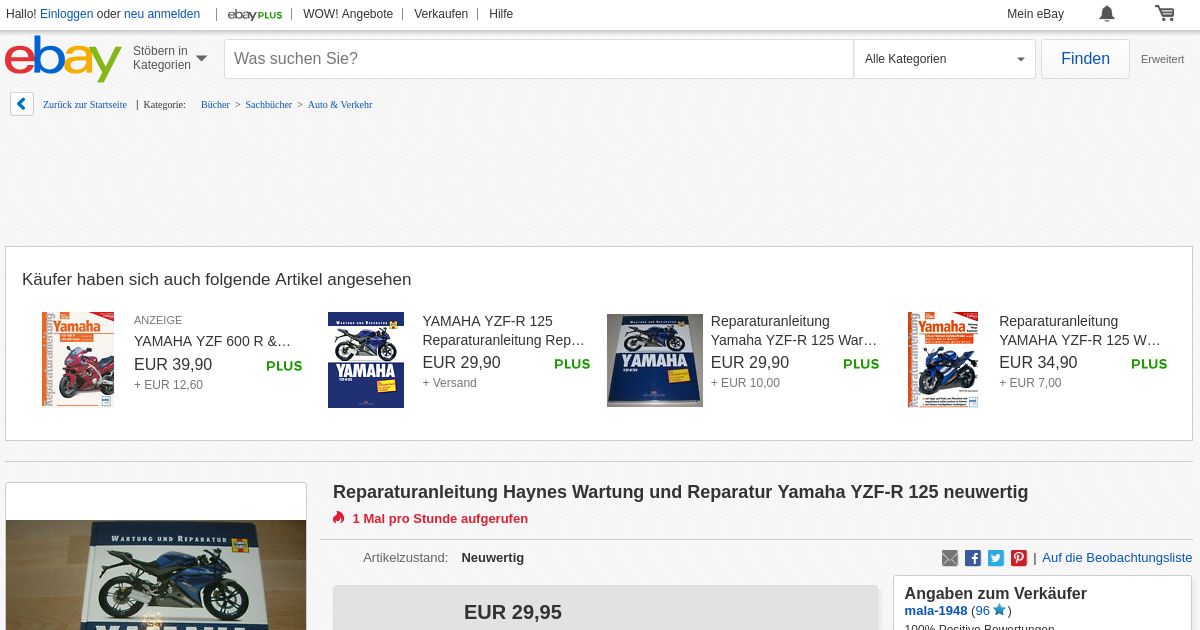Open the main Yamaha book product image
The image size is (1200, 630).
[x=156, y=575]
